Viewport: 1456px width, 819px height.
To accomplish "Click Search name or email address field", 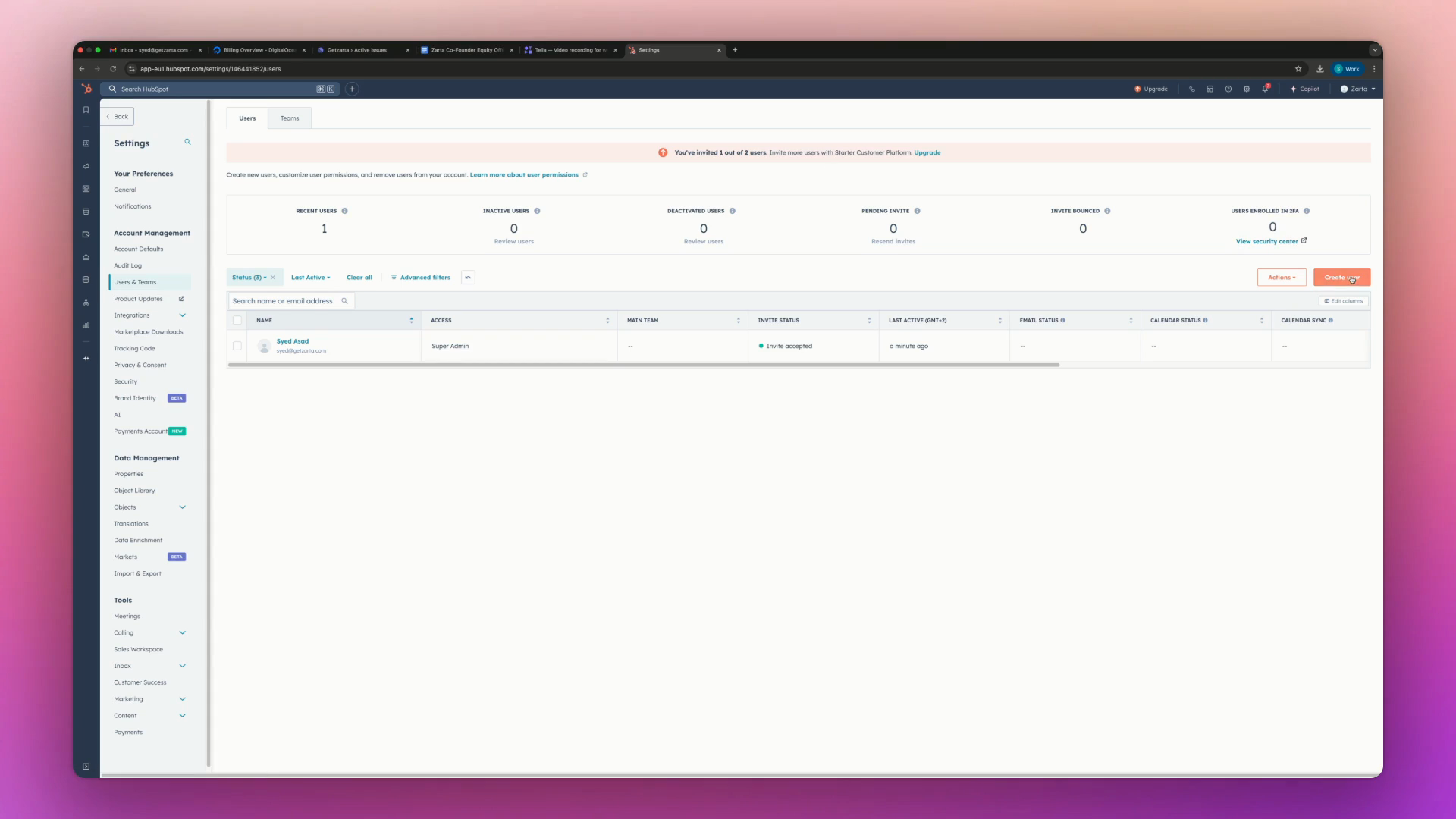I will coord(291,301).
